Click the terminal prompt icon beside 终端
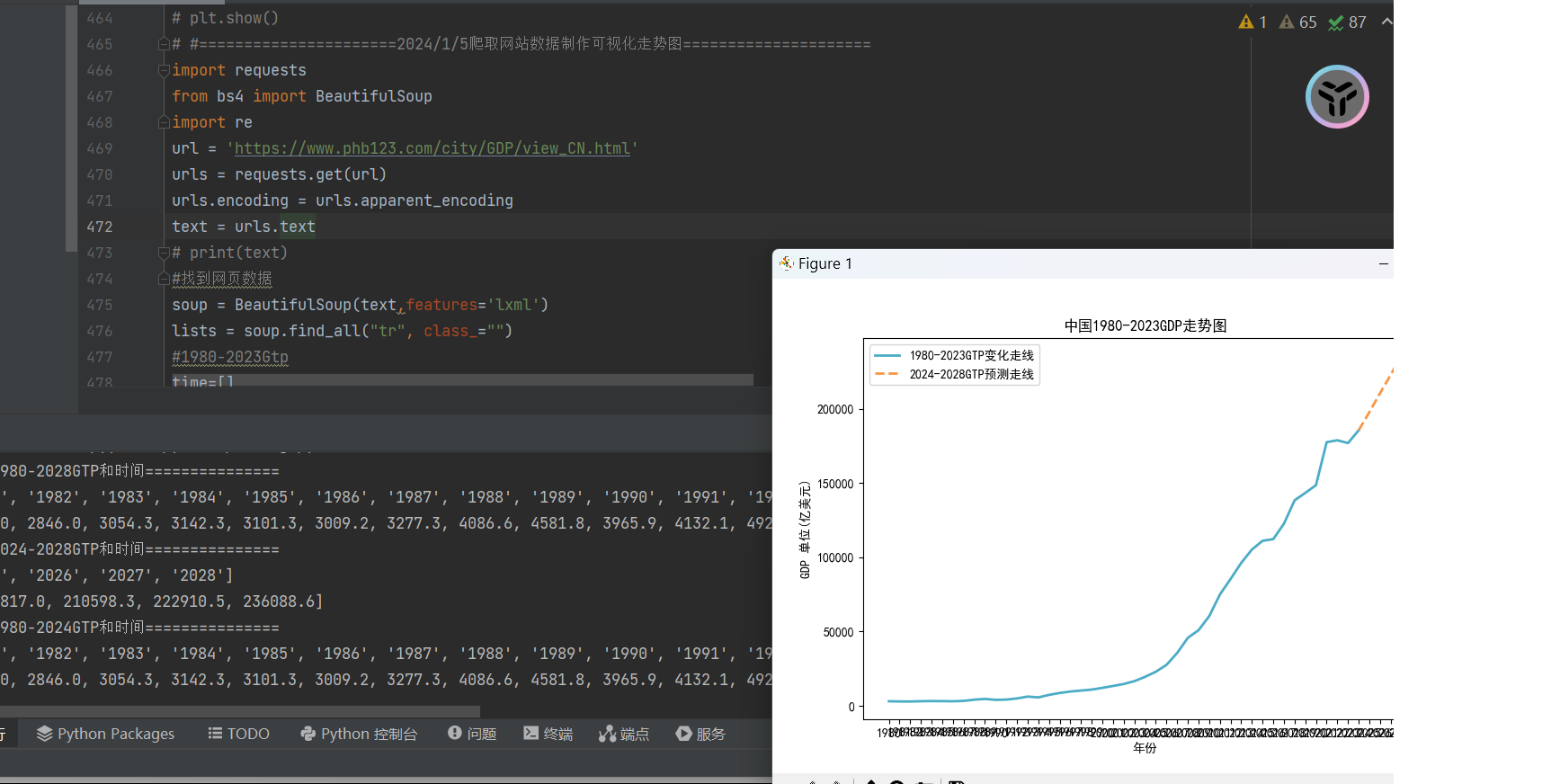Image resolution: width=1560 pixels, height=784 pixels. 530,733
